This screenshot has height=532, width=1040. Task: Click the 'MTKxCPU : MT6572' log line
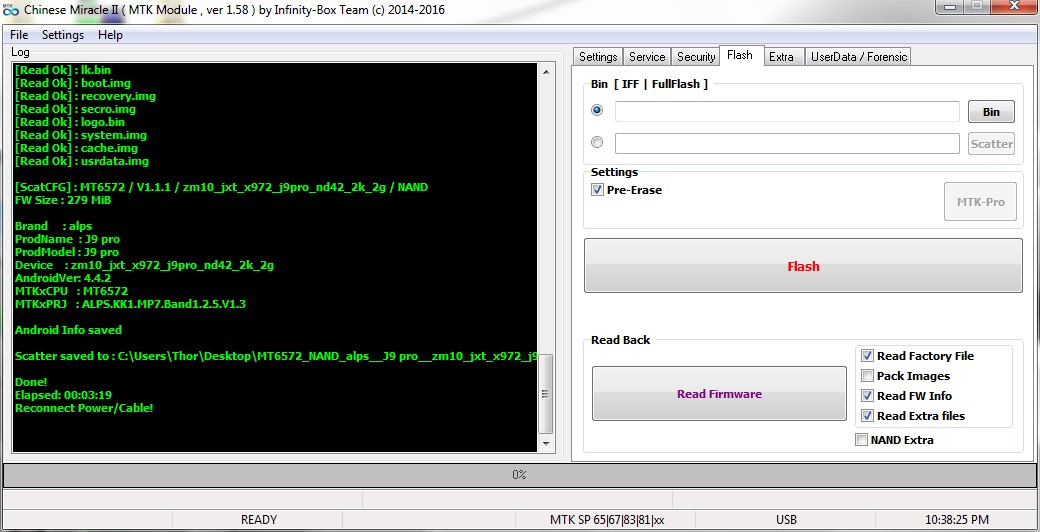pos(72,291)
